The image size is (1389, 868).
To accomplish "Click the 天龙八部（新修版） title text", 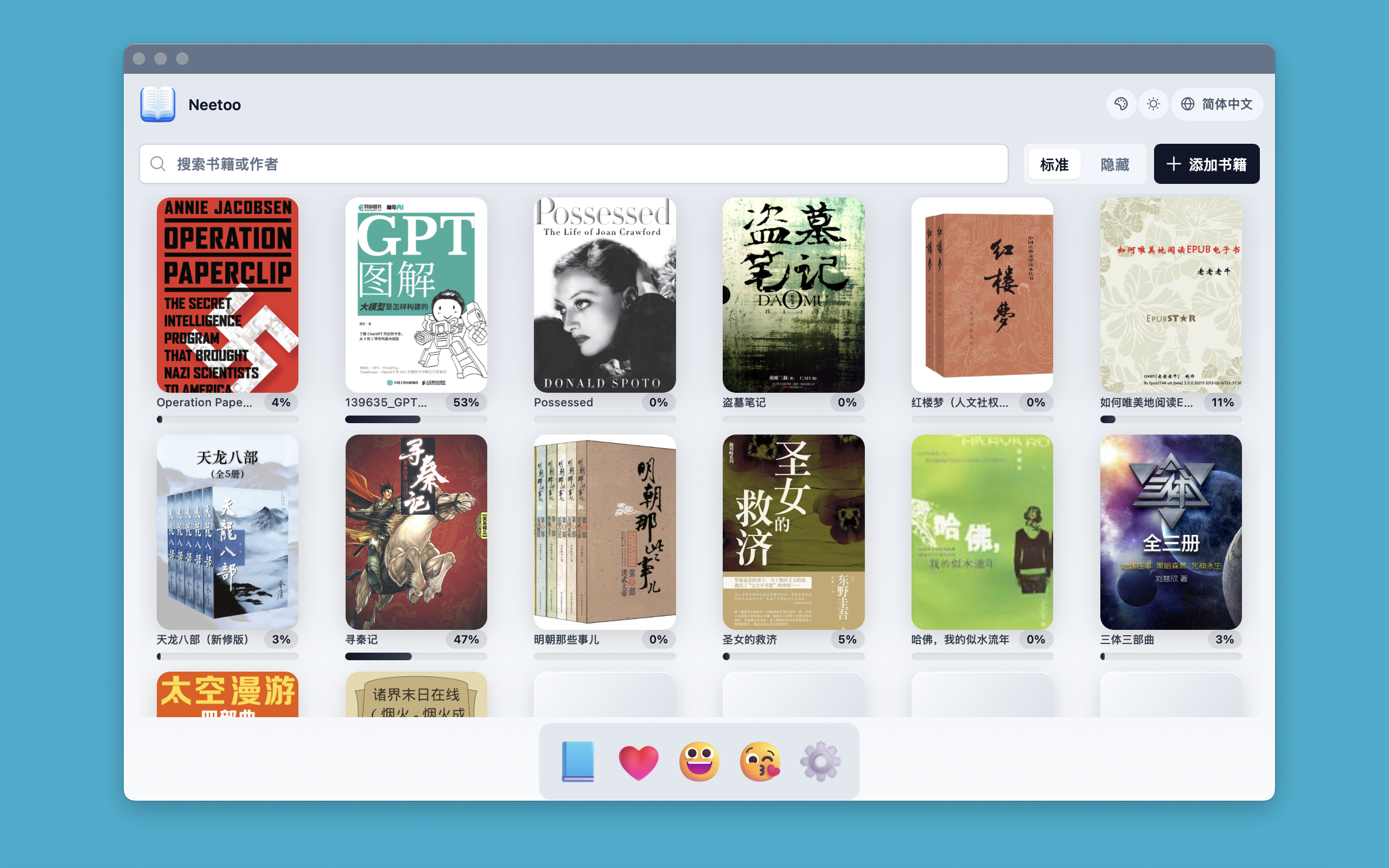I will tap(203, 640).
